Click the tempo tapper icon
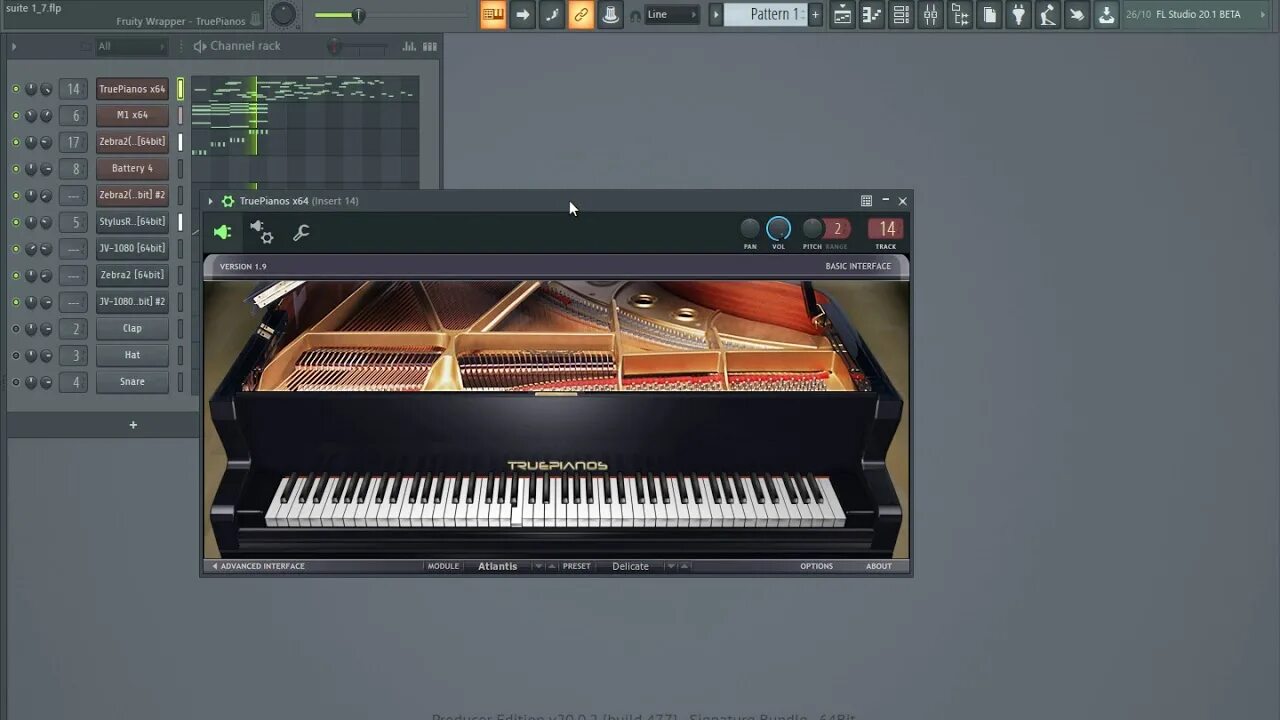The image size is (1280, 720). 1048,14
